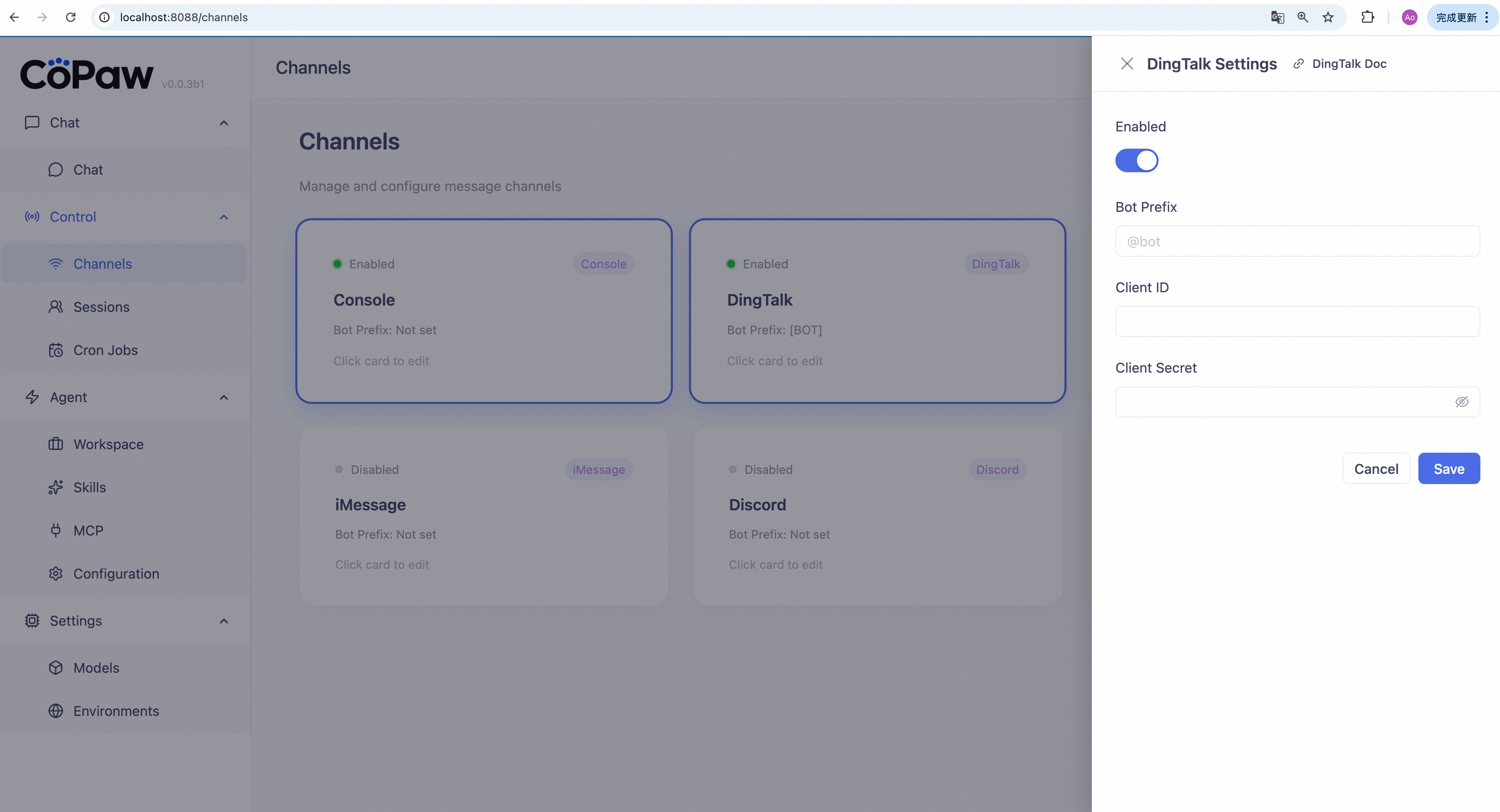Image resolution: width=1500 pixels, height=812 pixels.
Task: Collapse the Control sidebar section
Action: click(x=224, y=217)
